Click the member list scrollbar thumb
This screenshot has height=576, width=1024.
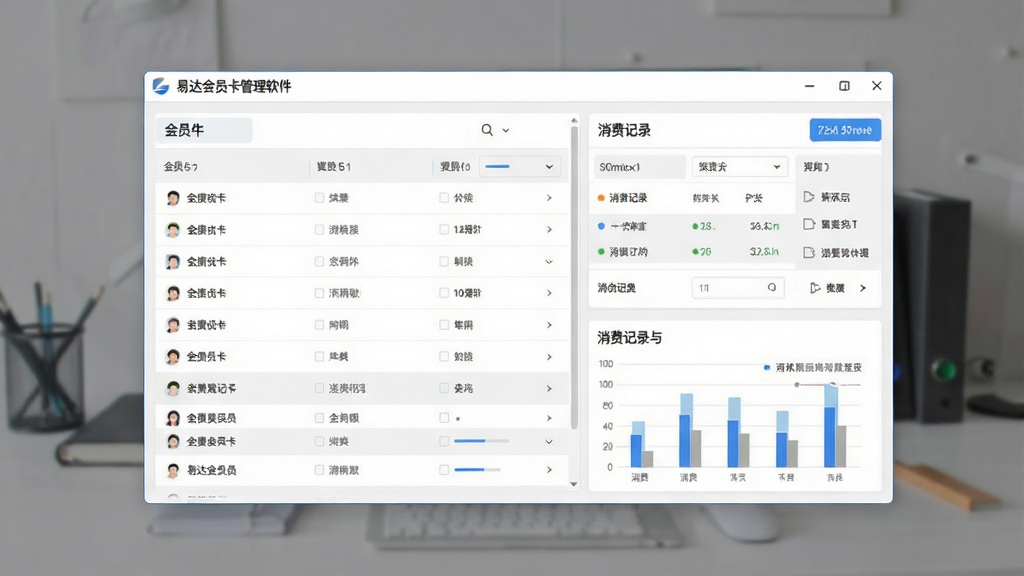[x=575, y=278]
